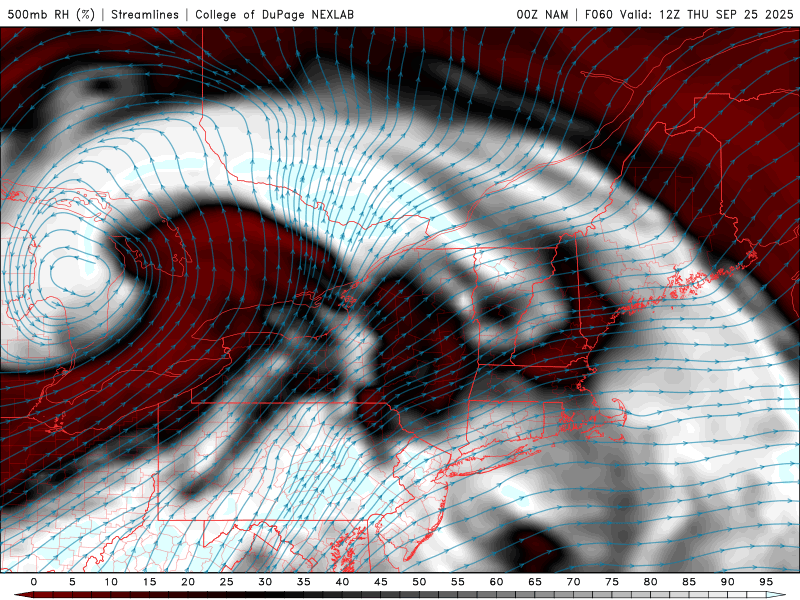
Task: Select the colorbar value "65"
Action: [x=535, y=582]
